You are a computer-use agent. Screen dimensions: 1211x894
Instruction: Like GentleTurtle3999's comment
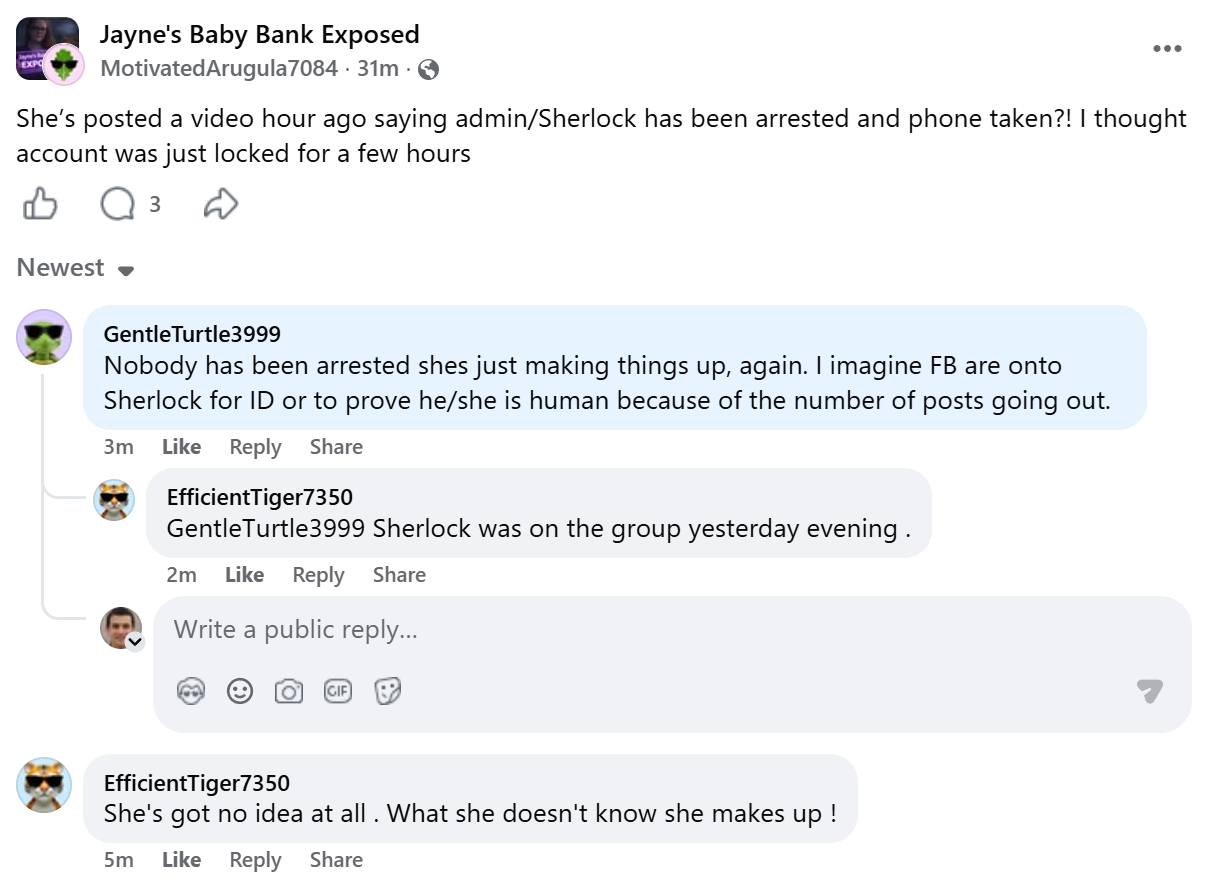[181, 447]
